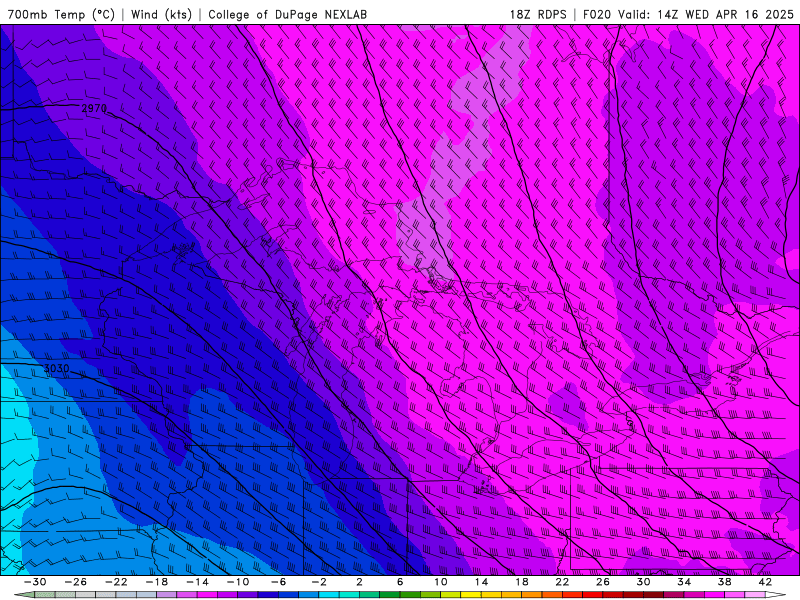This screenshot has height=600, width=800.
Task: Click the -6 colorbar tick label
Action: [279, 582]
